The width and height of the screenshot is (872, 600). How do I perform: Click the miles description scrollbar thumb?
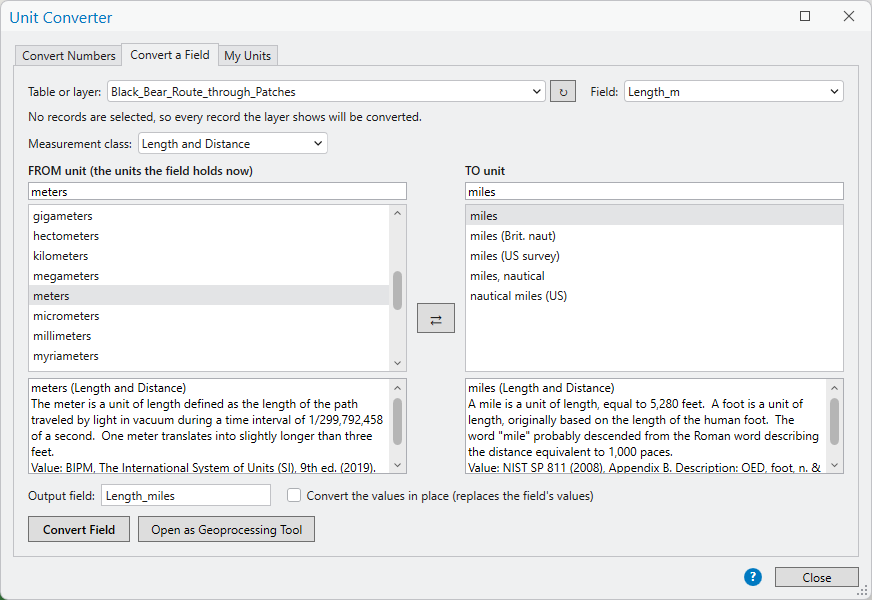[834, 422]
